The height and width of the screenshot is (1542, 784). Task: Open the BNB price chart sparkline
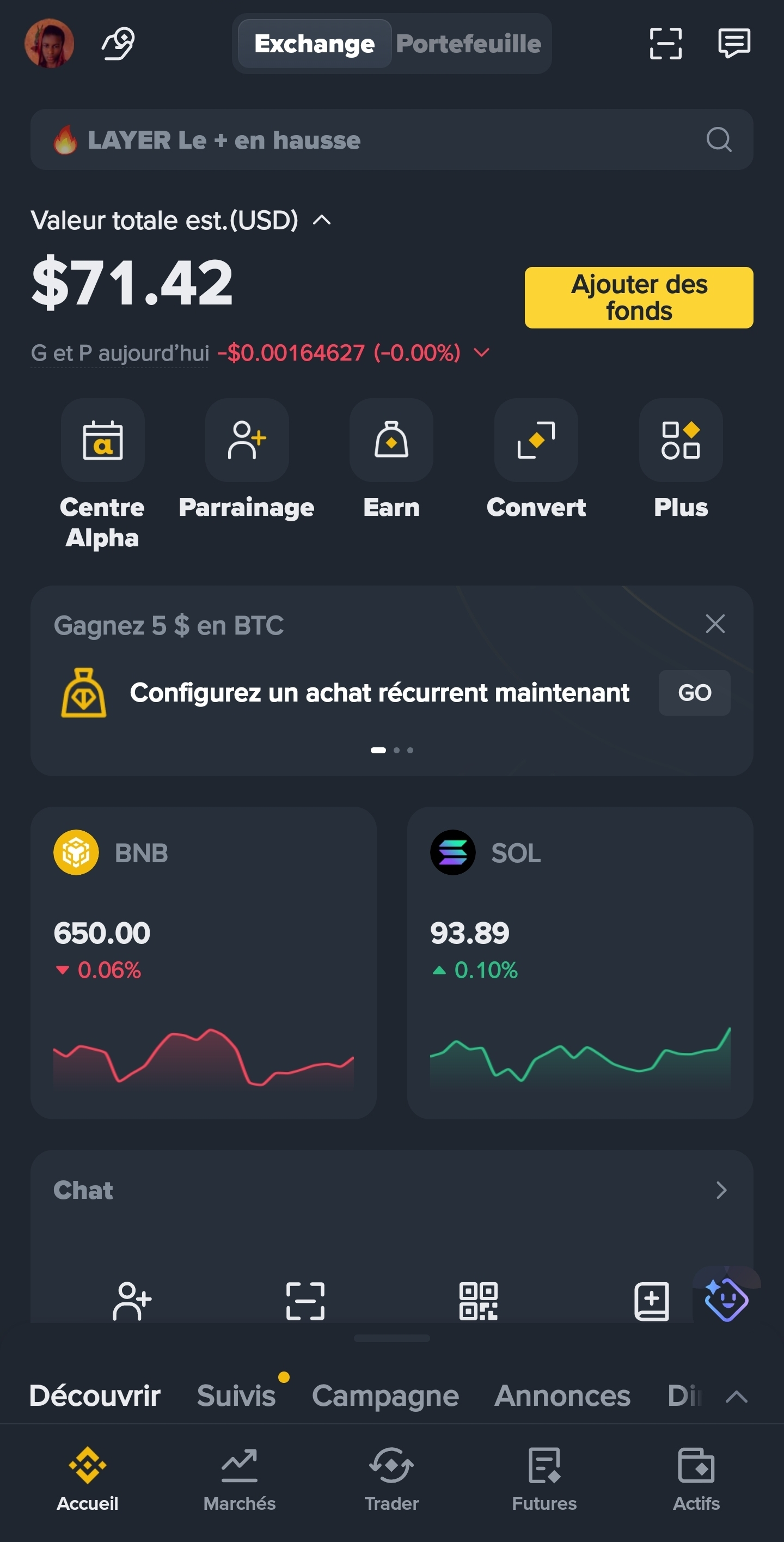(x=204, y=1057)
